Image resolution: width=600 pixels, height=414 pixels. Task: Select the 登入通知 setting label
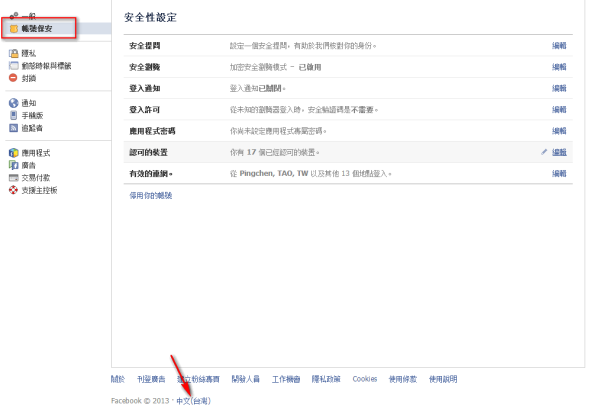(x=145, y=88)
